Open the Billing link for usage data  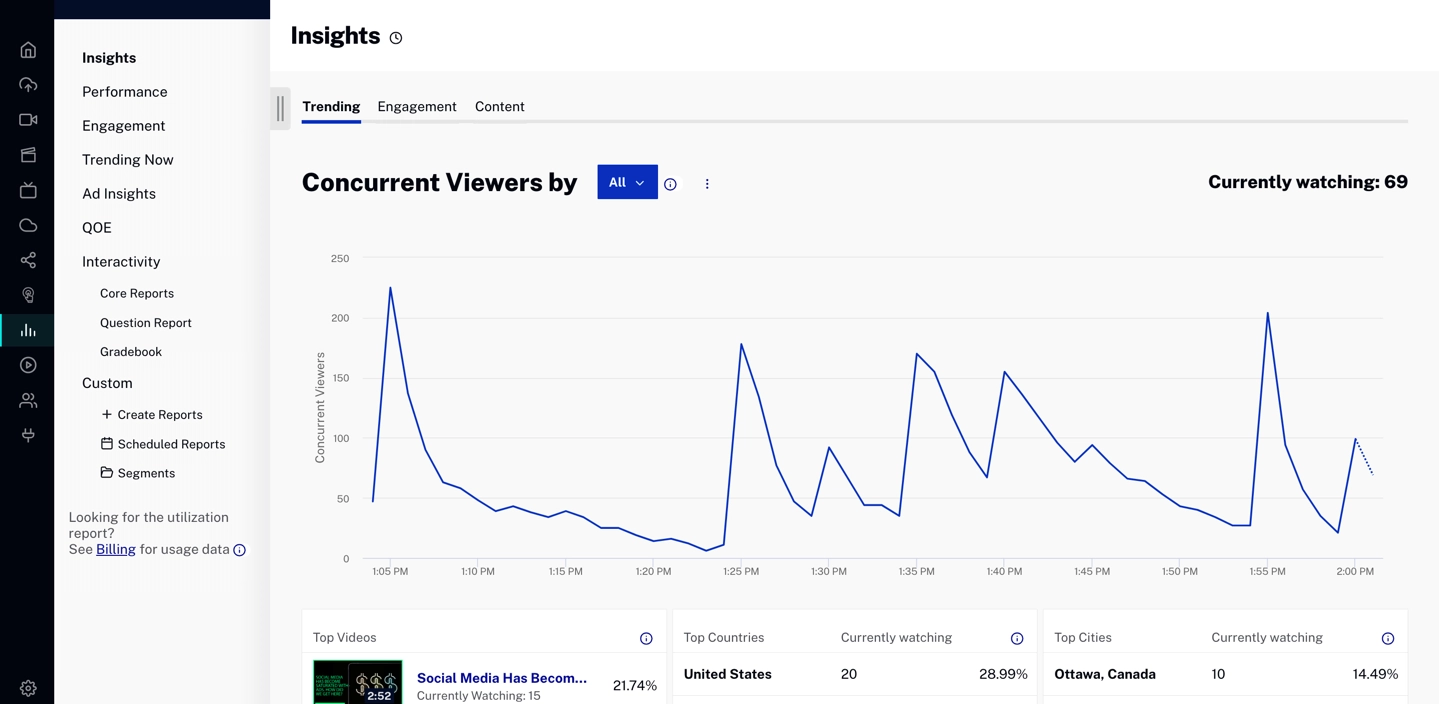click(x=115, y=549)
